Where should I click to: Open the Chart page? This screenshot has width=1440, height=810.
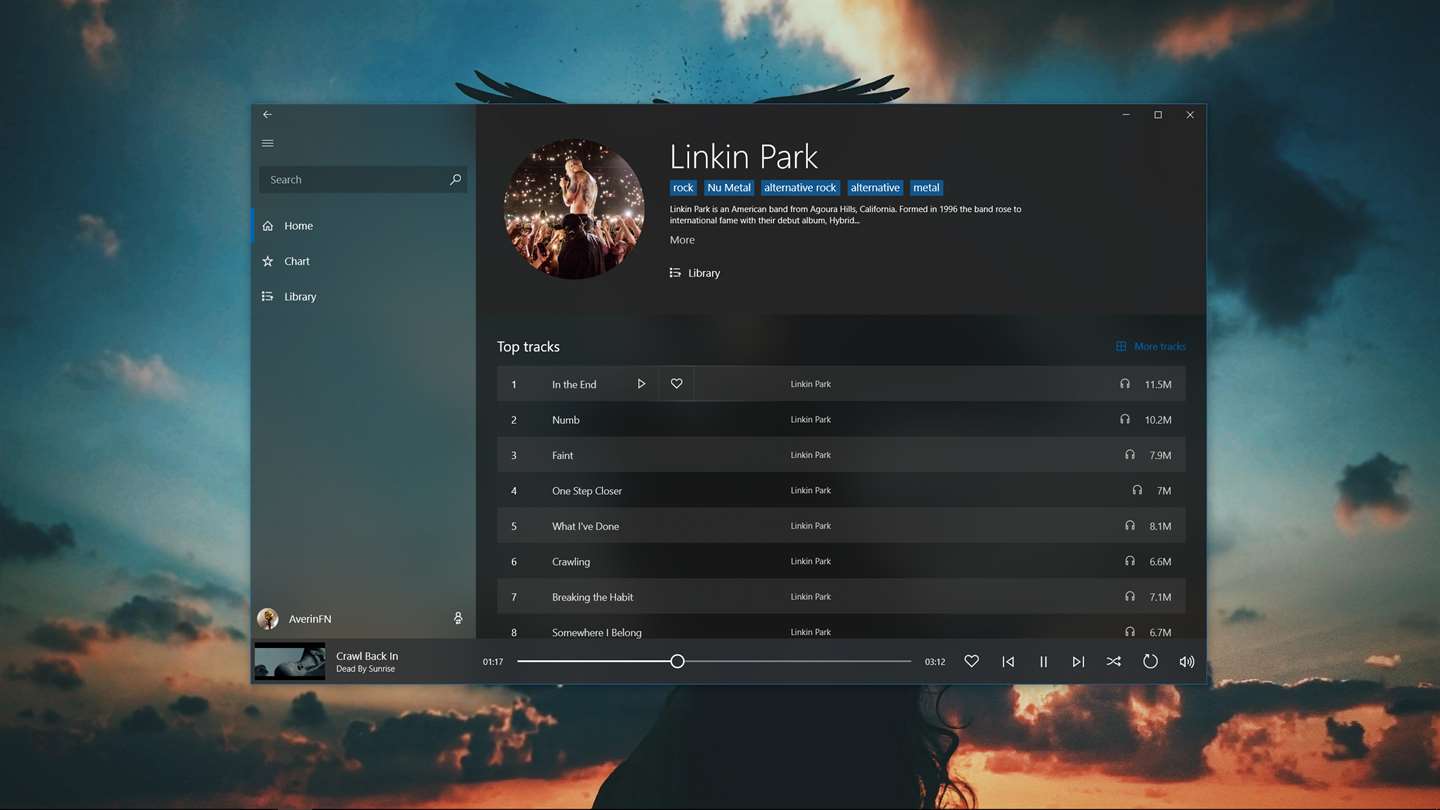pos(363,261)
